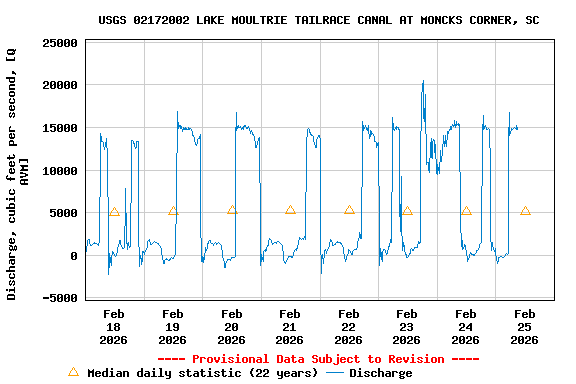Screen dimensions: 576x384
Task: Click the median triangle marker above Feb 19
Action: pos(173,211)
